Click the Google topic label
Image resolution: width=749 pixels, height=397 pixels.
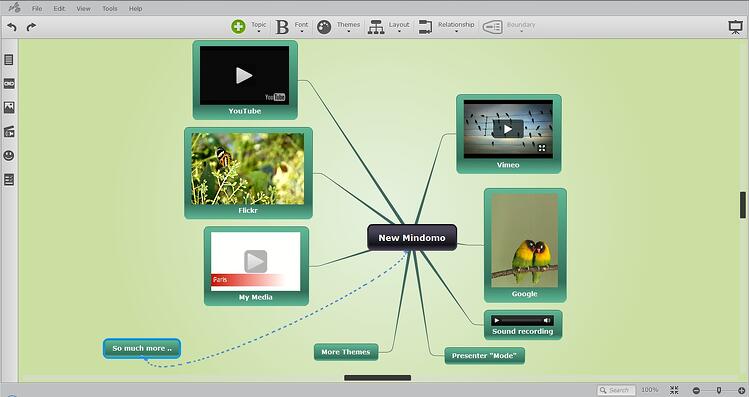point(524,294)
